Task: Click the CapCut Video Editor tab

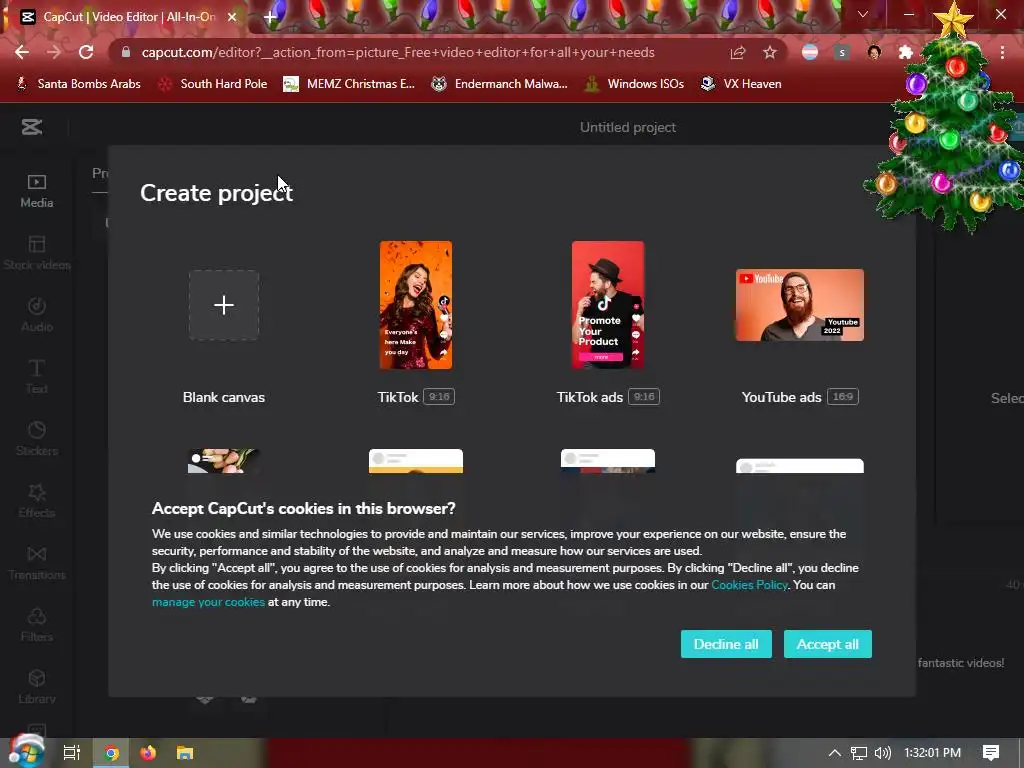Action: 129,17
